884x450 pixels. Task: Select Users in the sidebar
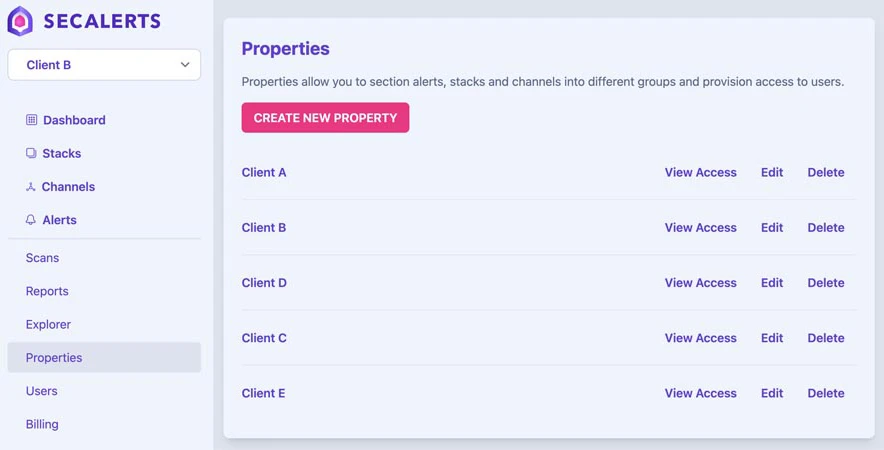[42, 391]
